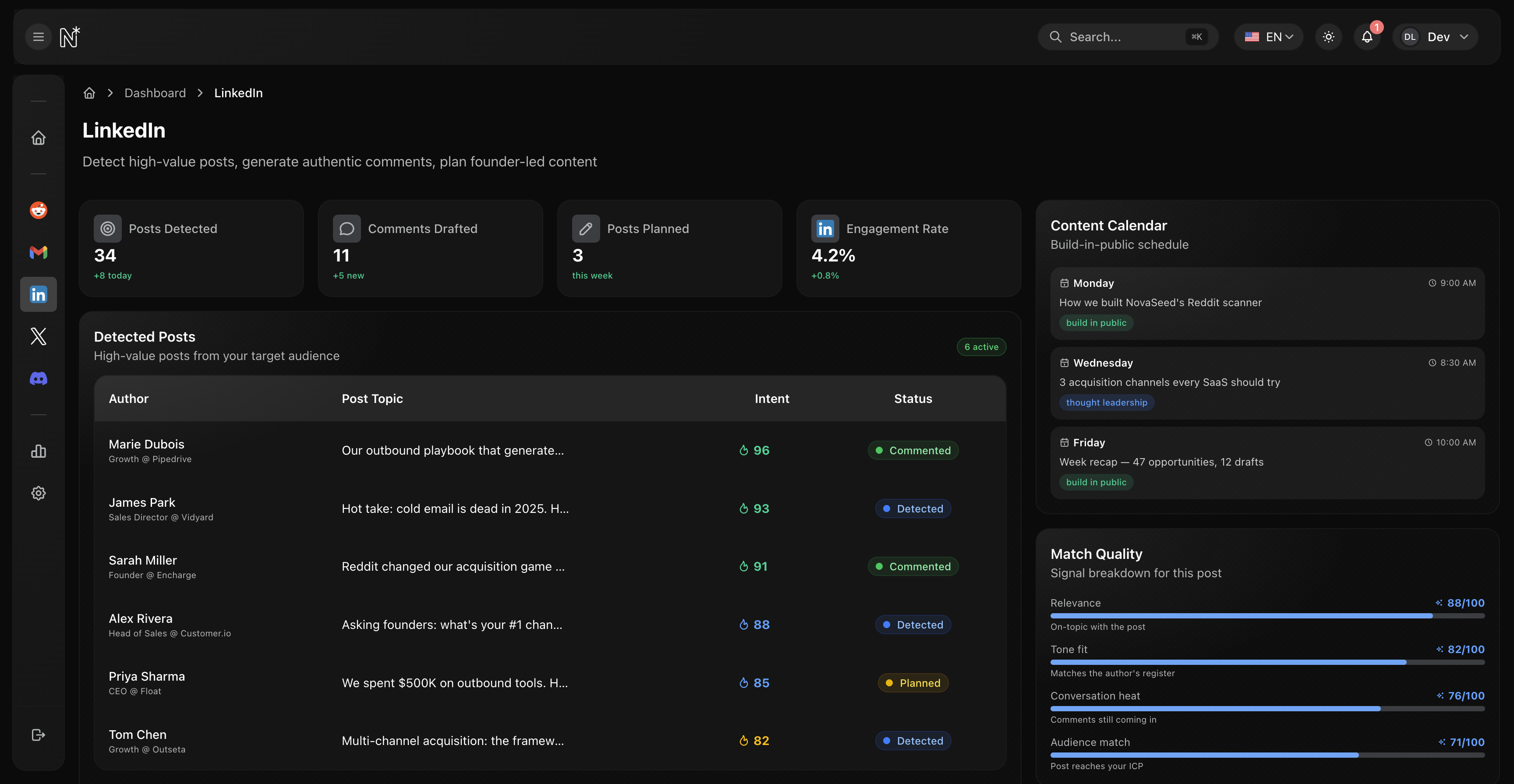This screenshot has height=784, width=1514.
Task: Open the Discord channel in the sidebar
Action: tap(38, 378)
